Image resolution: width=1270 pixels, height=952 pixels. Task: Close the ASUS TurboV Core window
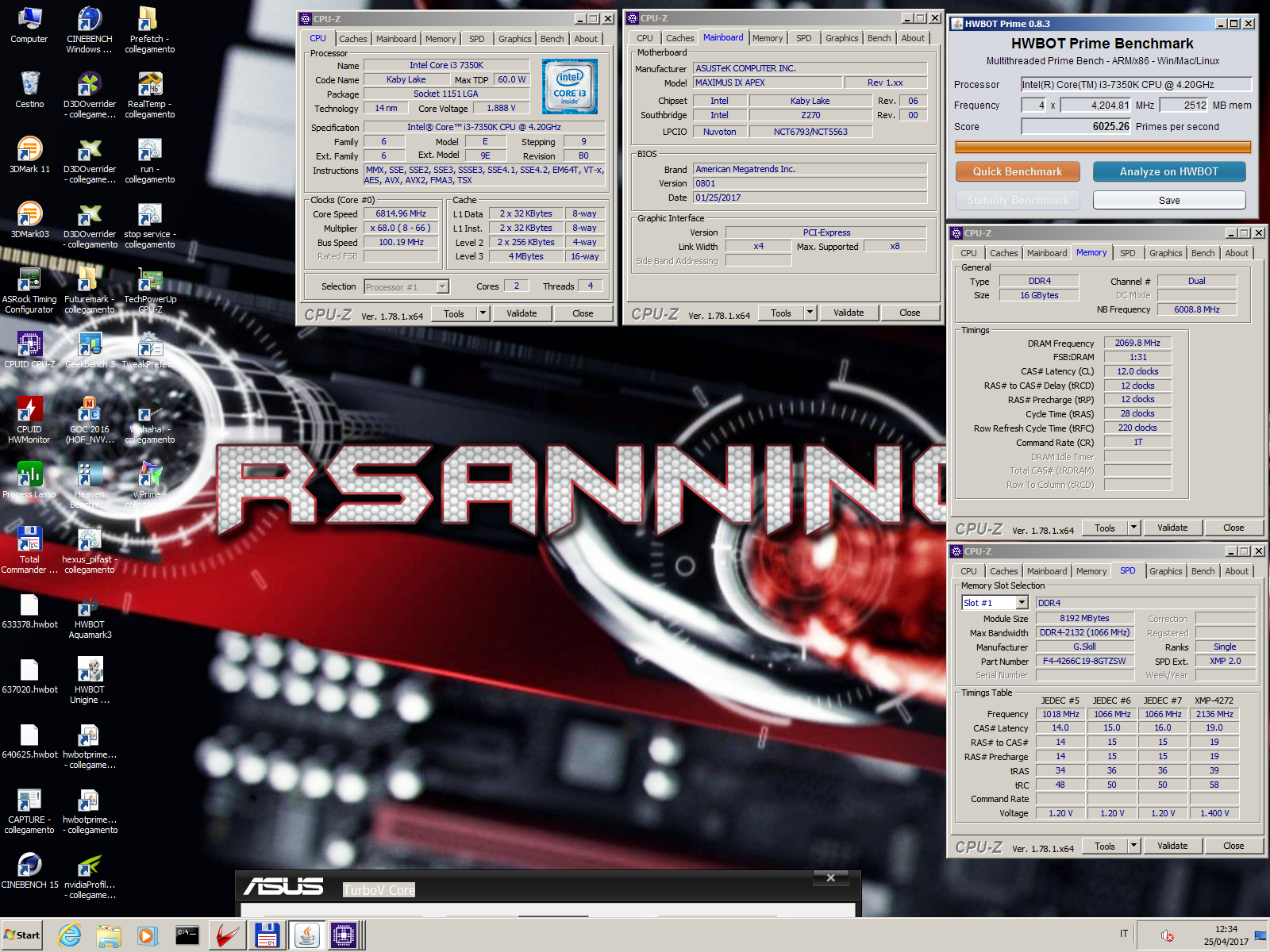pyautogui.click(x=830, y=877)
